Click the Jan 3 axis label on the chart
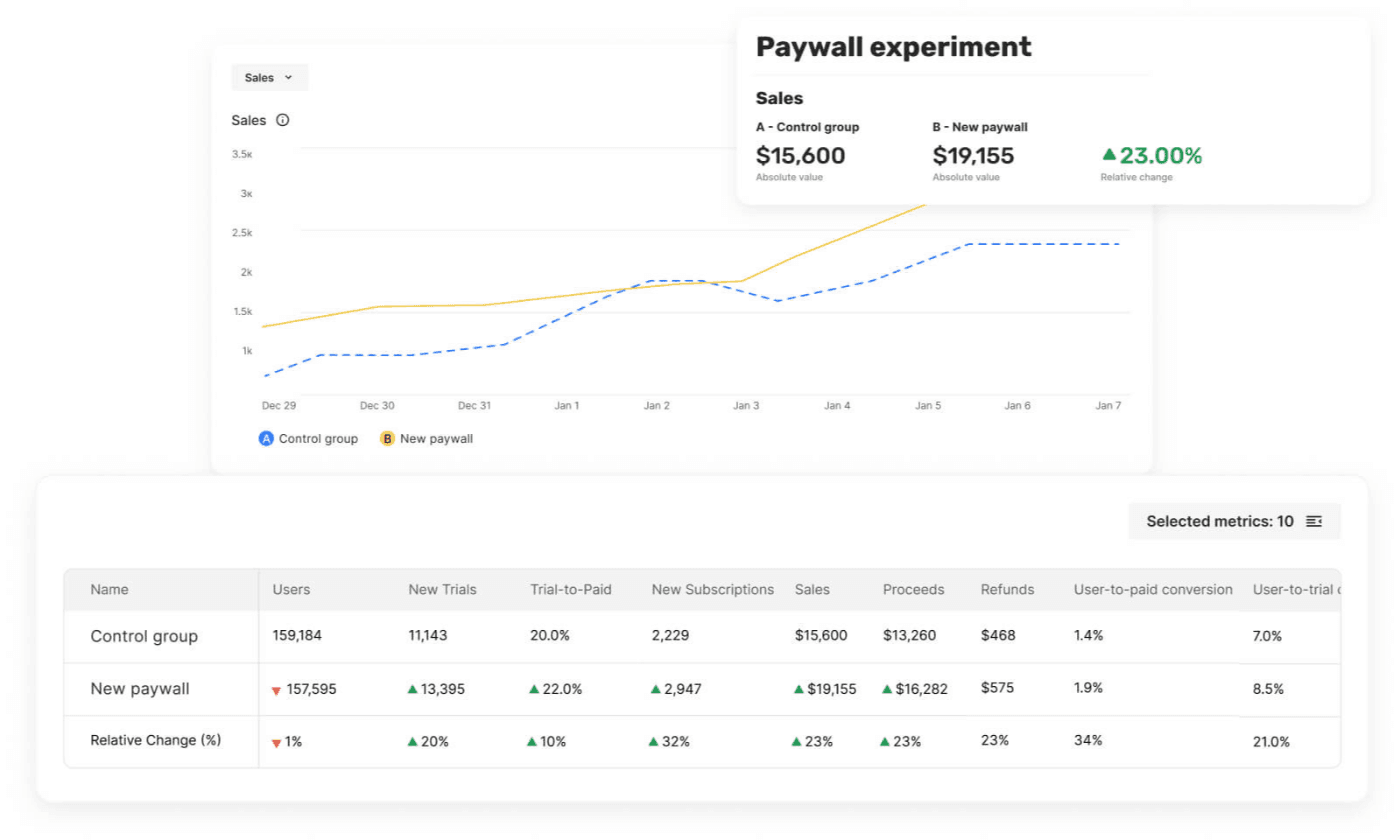The width and height of the screenshot is (1400, 840). point(747,405)
